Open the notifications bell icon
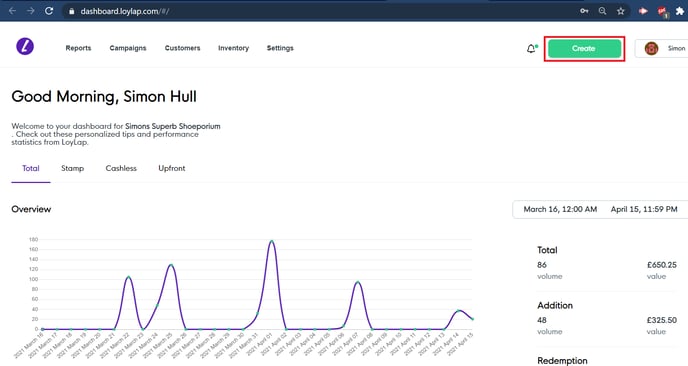 (x=531, y=48)
